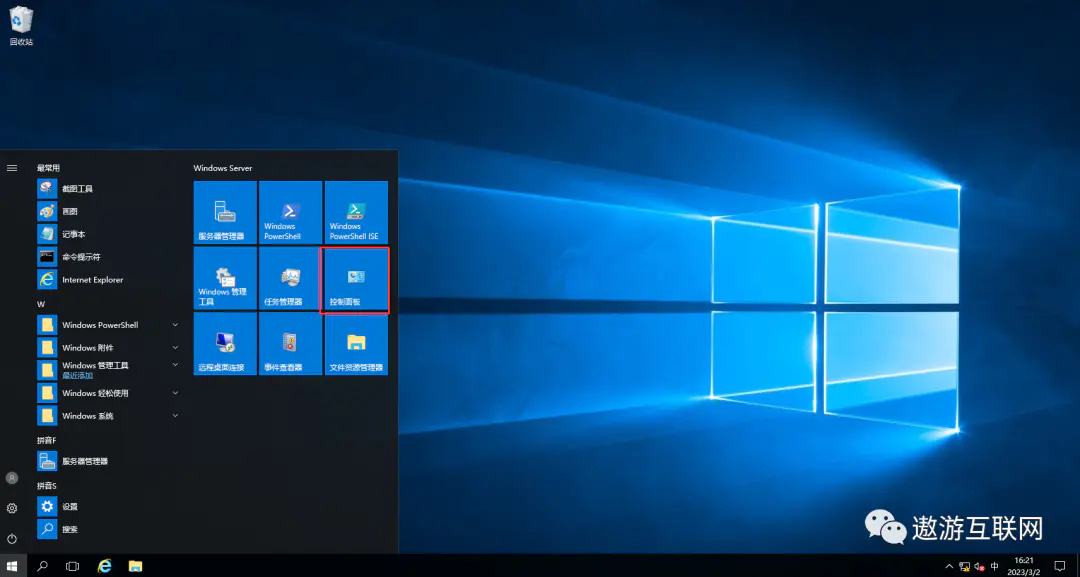Expand the Windows 轻松使用 folder chevron
Screen dimensions: 1080x577
[x=175, y=392]
